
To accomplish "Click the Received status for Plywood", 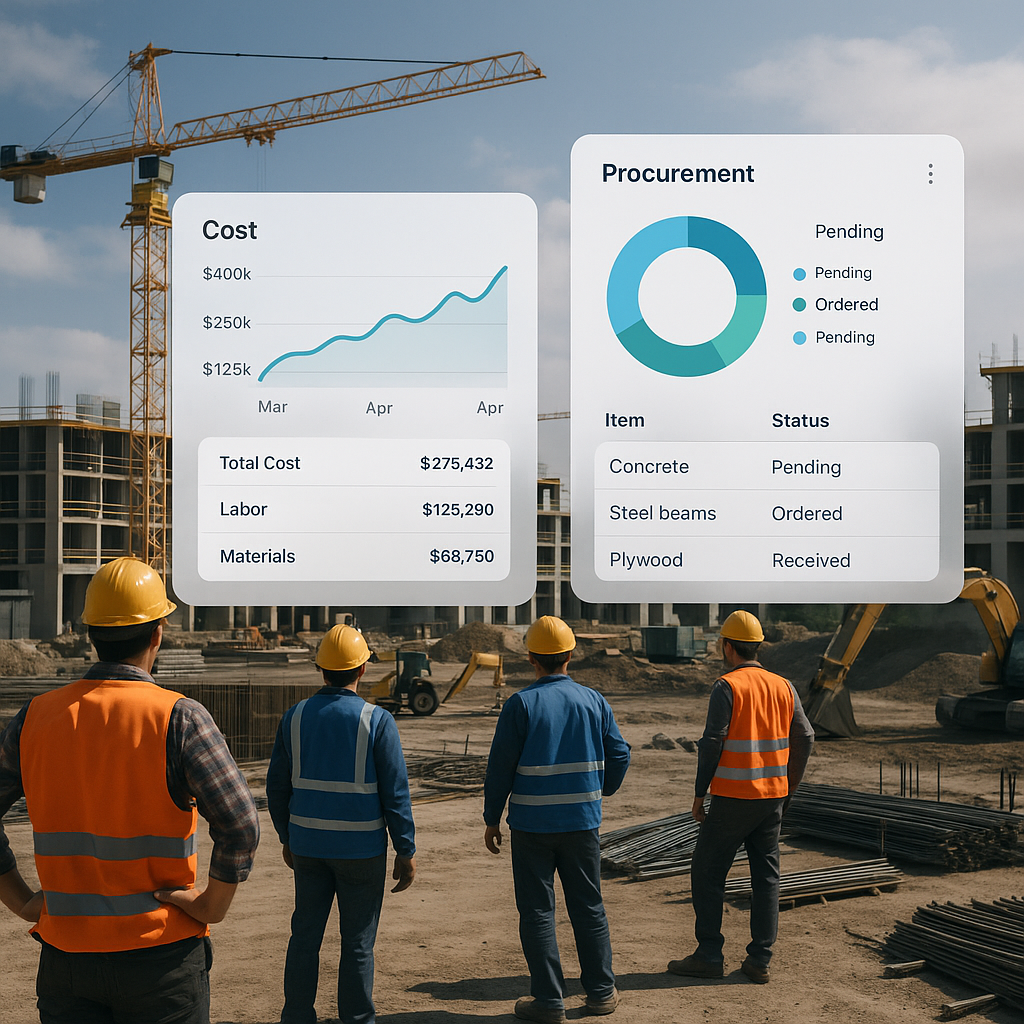I will tap(811, 560).
